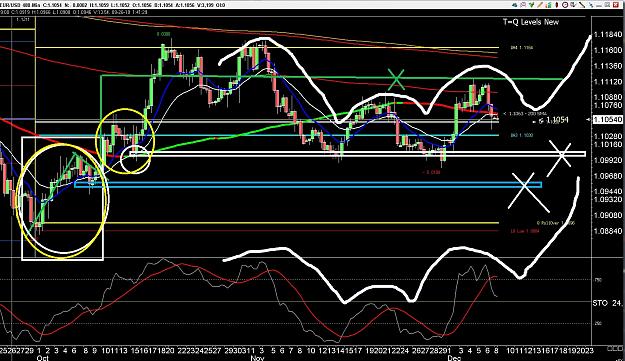Click the gray pin icon next to the clock icon
This screenshot has height=361, width=625.
[574, 5]
